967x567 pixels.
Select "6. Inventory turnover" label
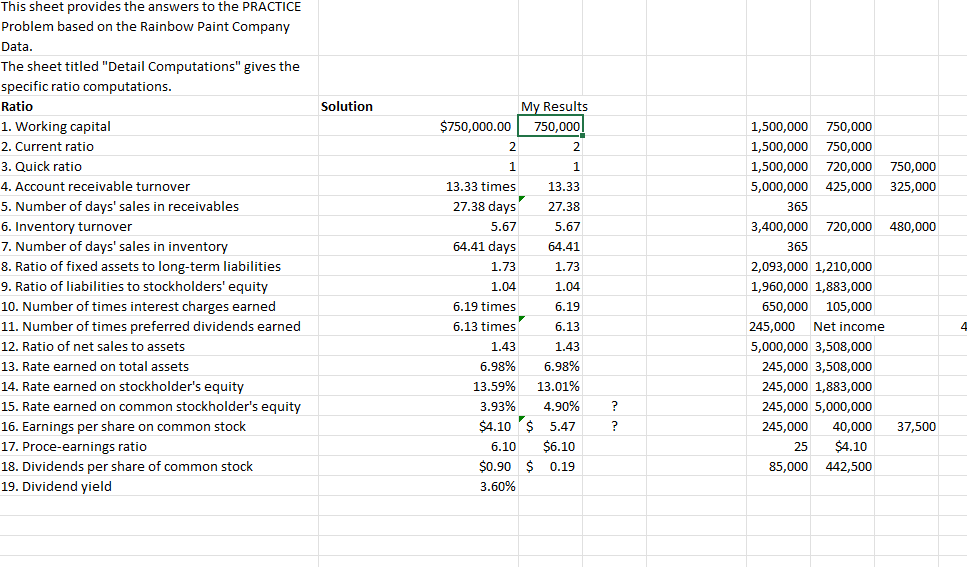point(159,226)
